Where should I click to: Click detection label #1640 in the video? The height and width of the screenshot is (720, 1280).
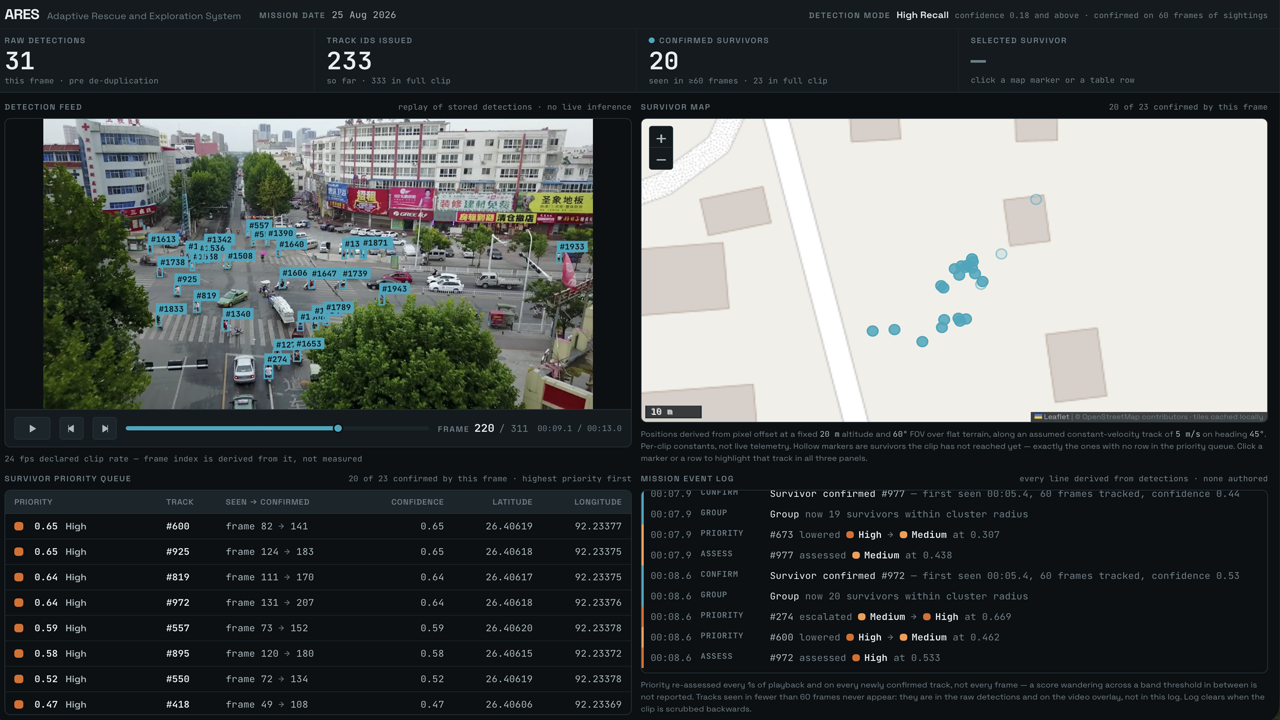click(291, 244)
